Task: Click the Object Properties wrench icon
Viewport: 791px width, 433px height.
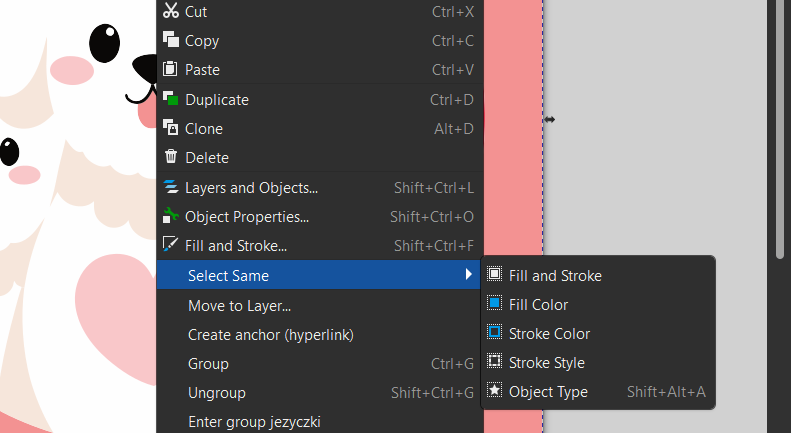Action: [171, 216]
